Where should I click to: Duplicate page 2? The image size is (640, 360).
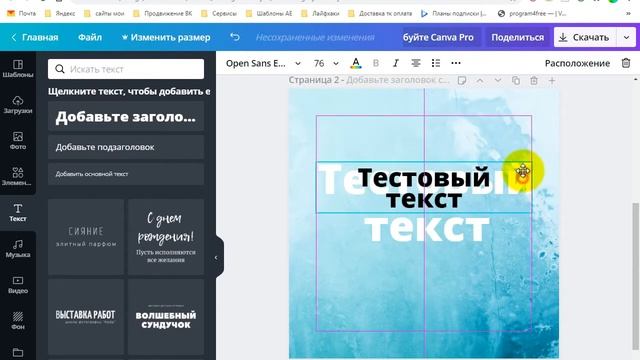[516, 80]
